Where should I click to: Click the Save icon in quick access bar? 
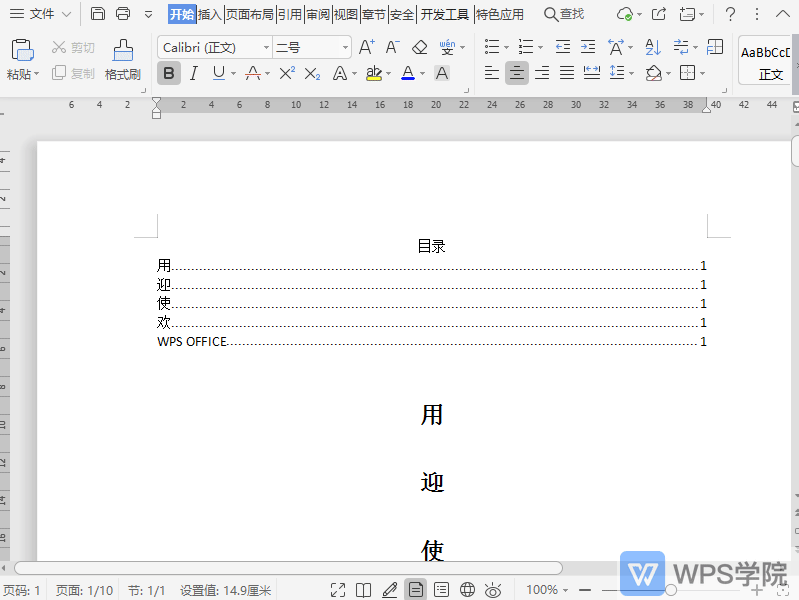[97, 14]
